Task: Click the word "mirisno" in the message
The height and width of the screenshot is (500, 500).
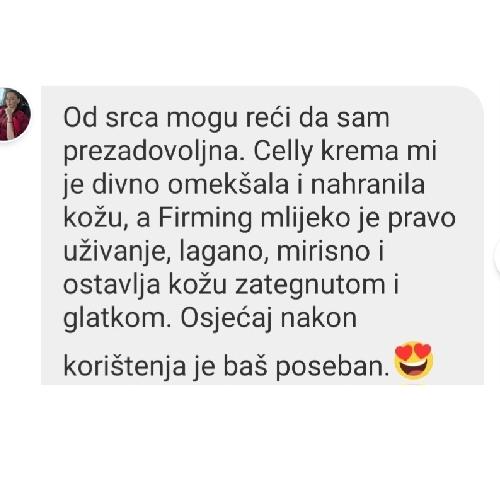Action: point(323,252)
